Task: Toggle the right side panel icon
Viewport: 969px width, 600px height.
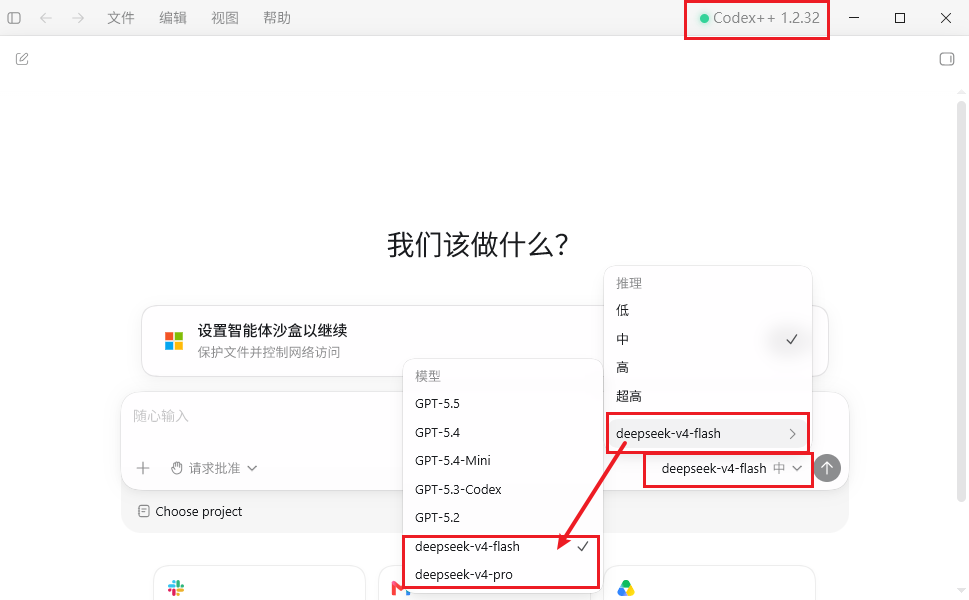Action: [x=947, y=59]
